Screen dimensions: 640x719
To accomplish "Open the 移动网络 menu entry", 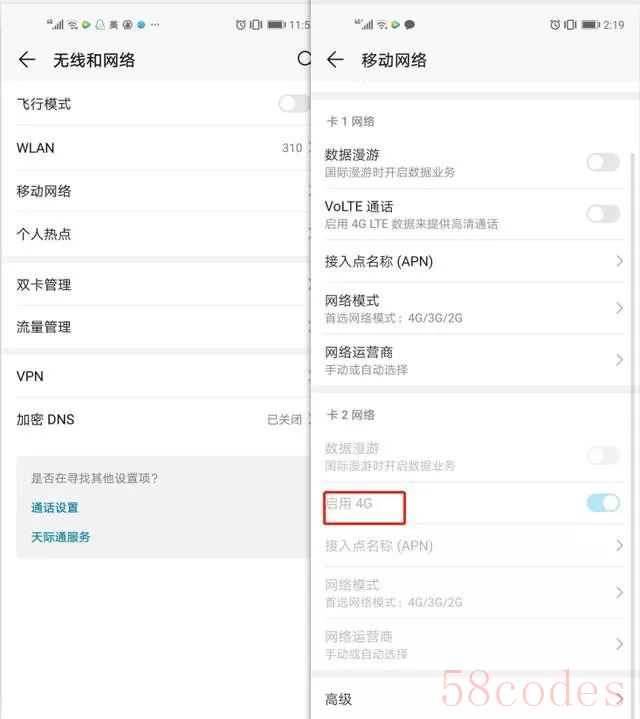I will tap(156, 191).
